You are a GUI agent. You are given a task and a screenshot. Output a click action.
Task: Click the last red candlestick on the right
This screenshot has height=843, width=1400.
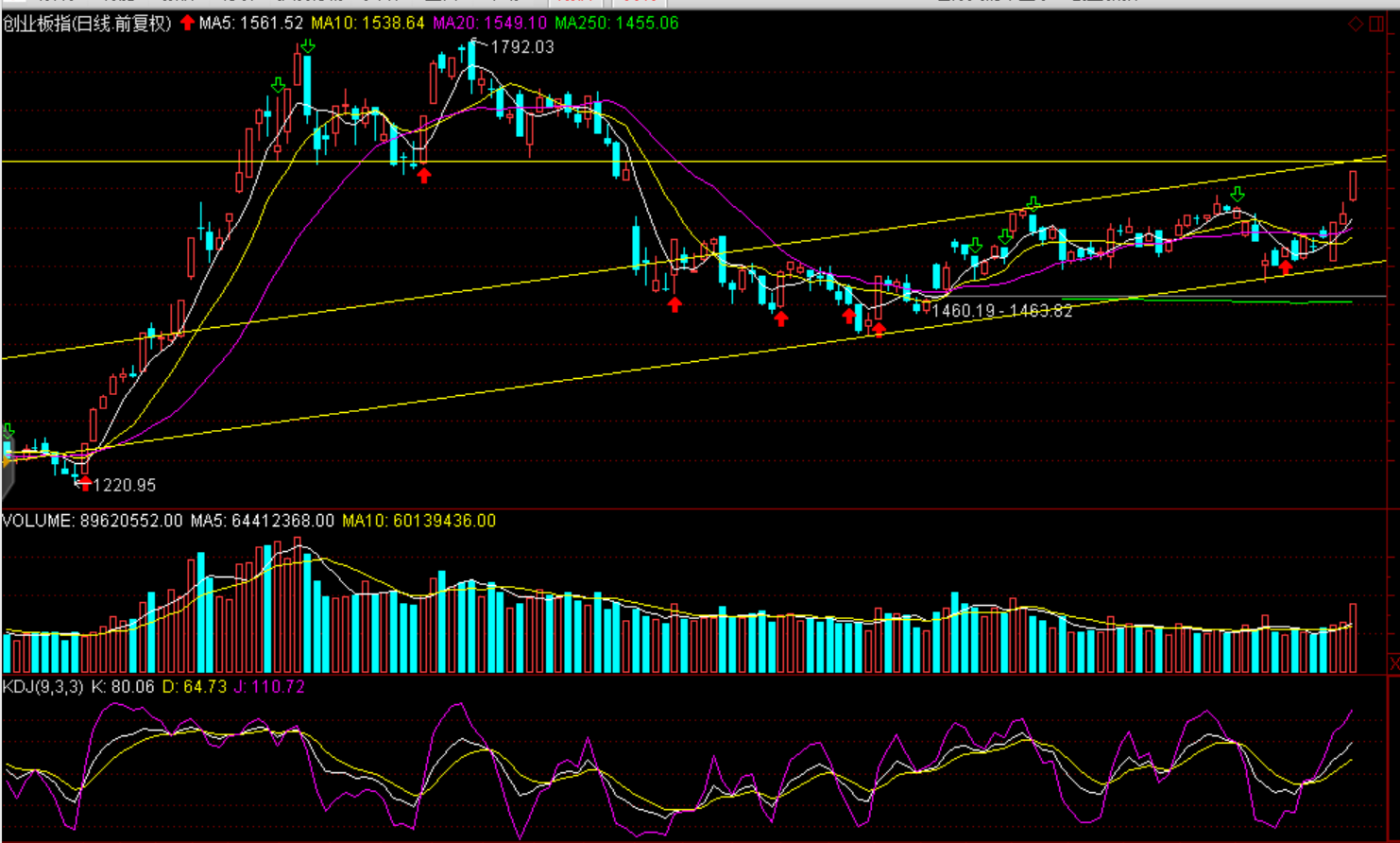tap(1353, 185)
